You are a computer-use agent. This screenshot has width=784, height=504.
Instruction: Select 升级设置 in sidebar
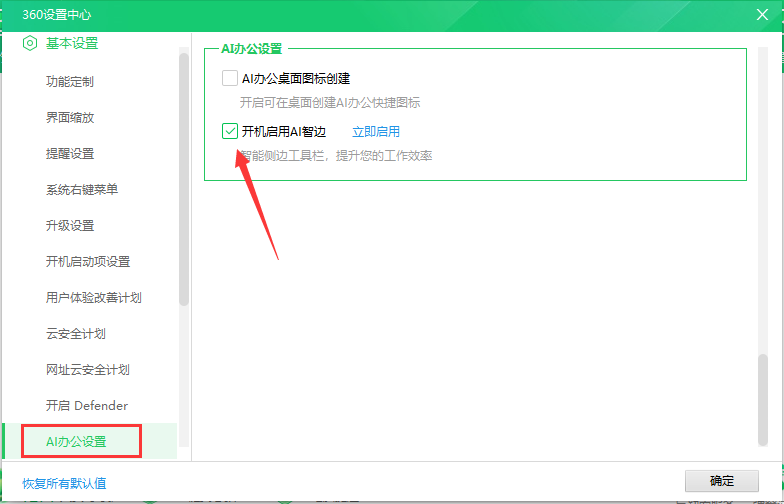pyautogui.click(x=70, y=226)
